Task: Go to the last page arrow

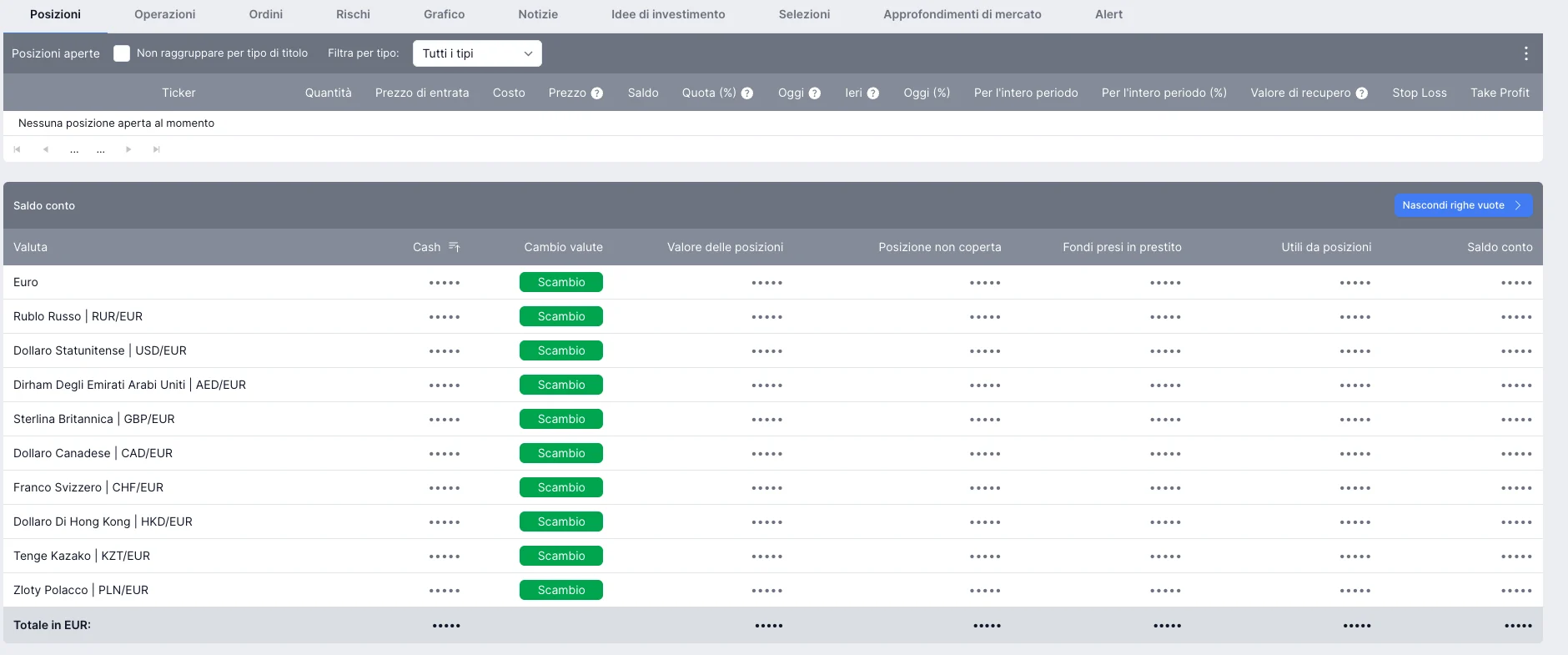Action: click(x=156, y=149)
